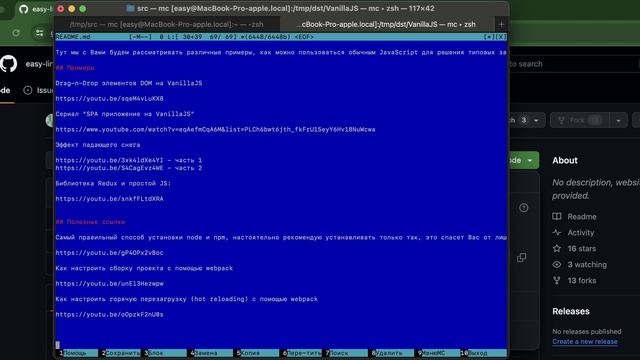Open the 3 watching link

pyautogui.click(x=587, y=264)
